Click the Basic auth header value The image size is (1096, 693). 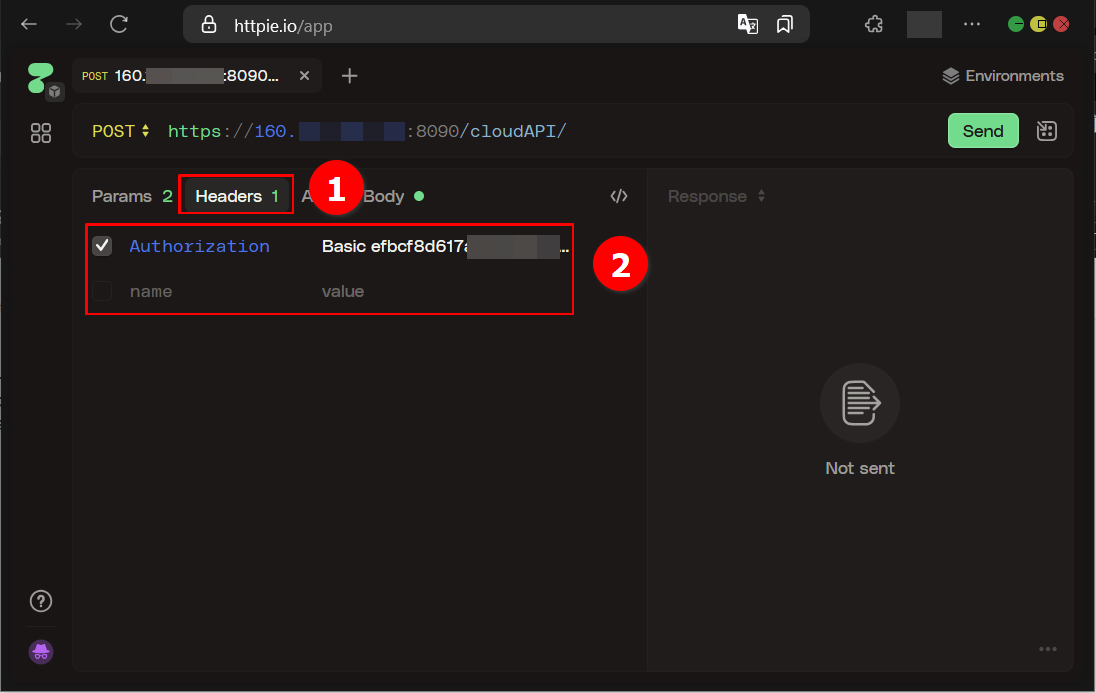(445, 246)
